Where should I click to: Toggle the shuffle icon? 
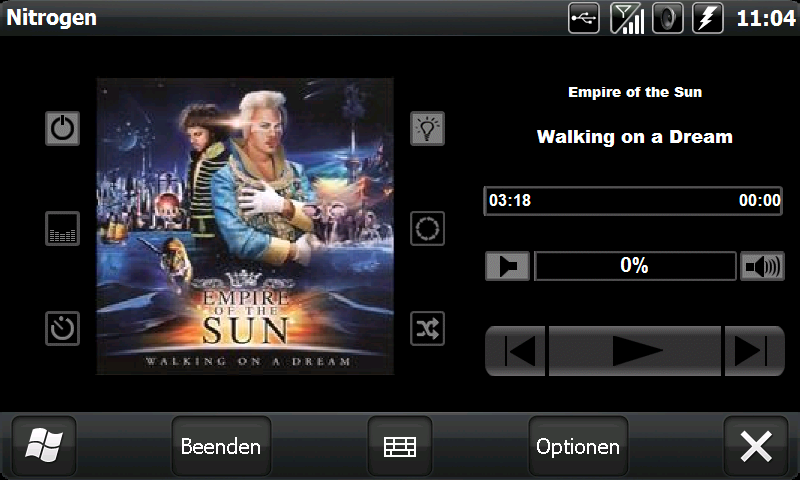428,329
